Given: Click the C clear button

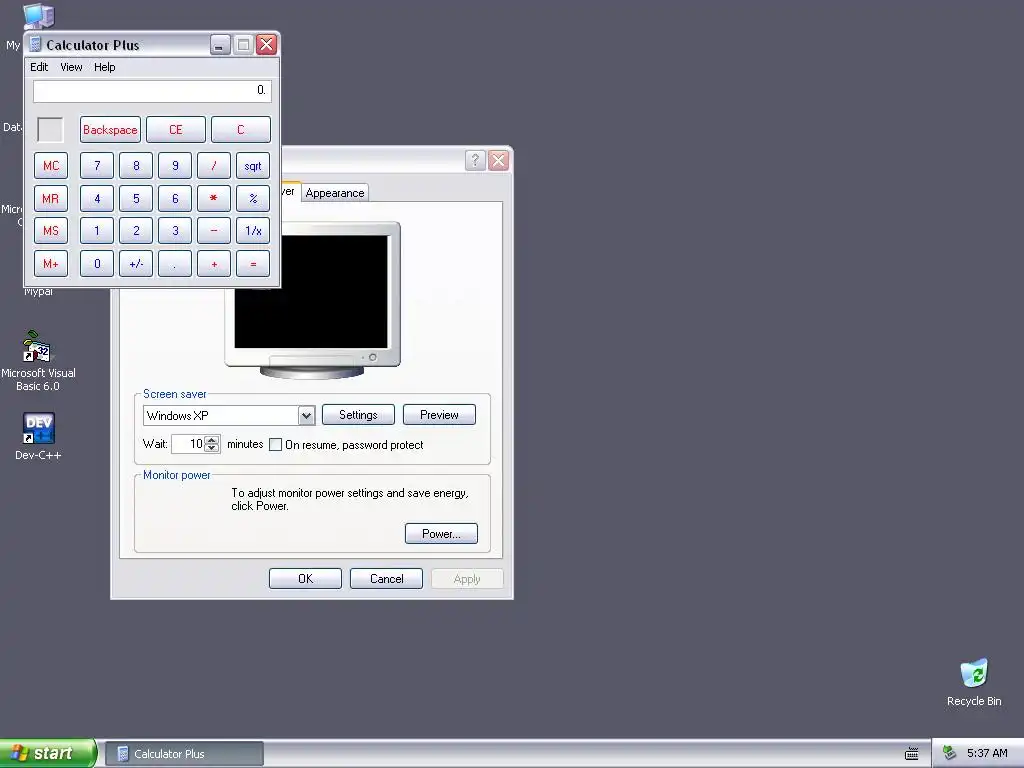Looking at the screenshot, I should [x=241, y=129].
